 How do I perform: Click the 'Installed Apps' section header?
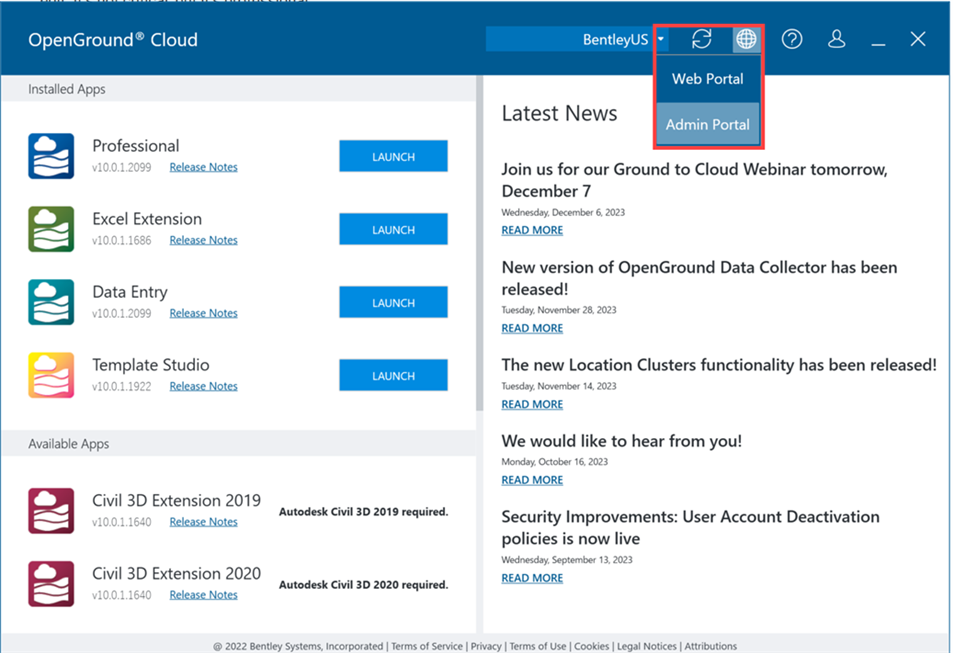point(67,89)
